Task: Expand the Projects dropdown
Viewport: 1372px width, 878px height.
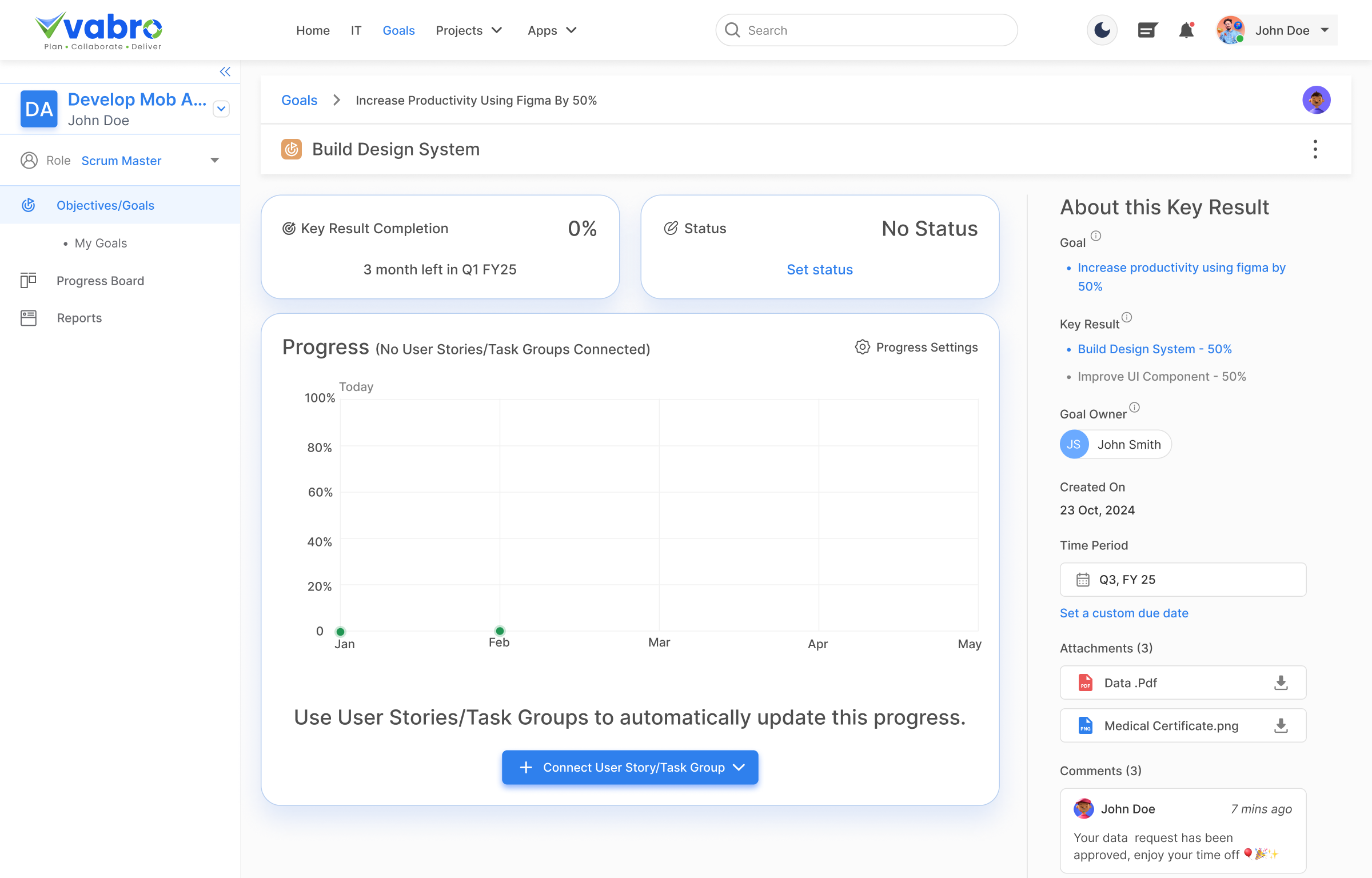Action: pos(469,30)
